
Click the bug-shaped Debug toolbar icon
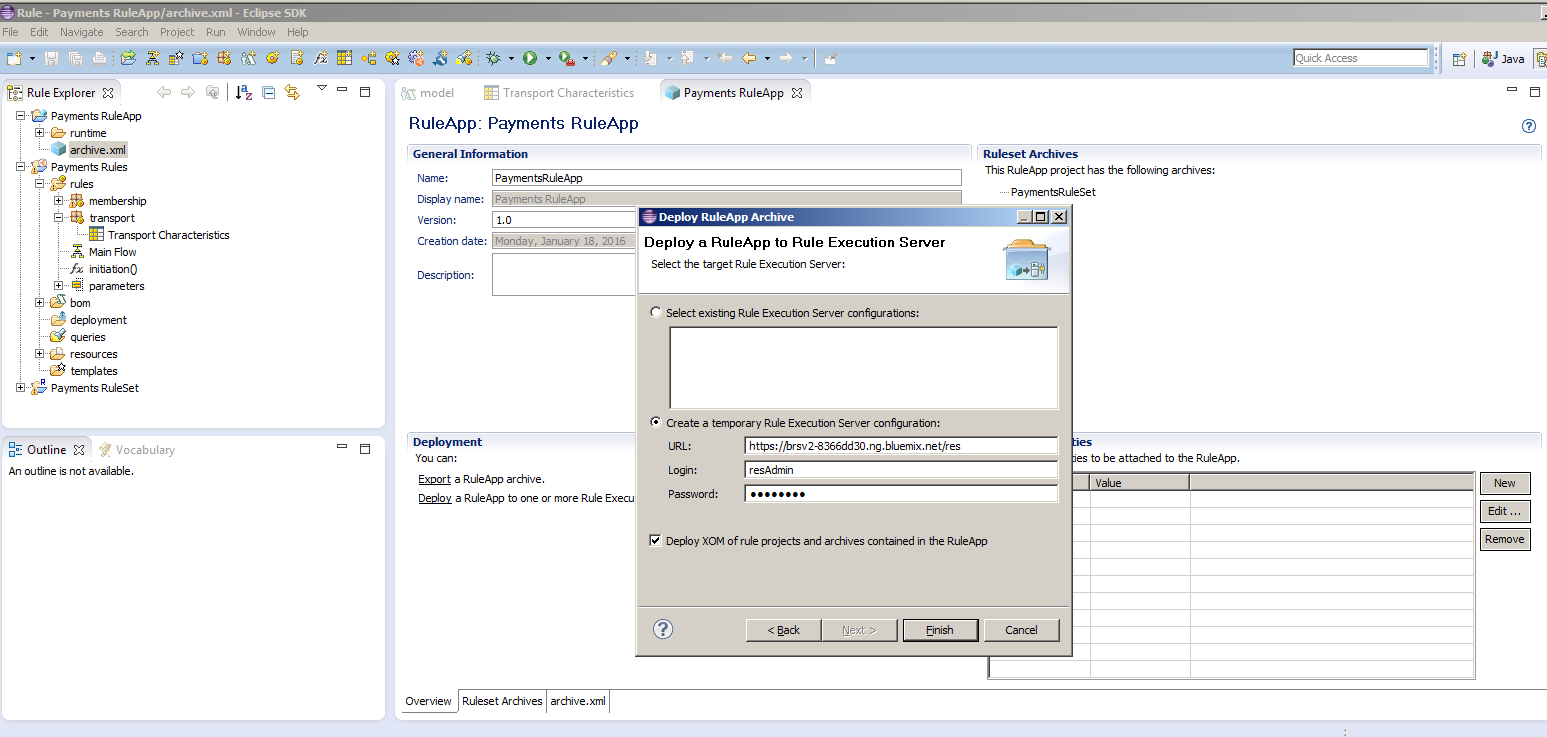(494, 58)
